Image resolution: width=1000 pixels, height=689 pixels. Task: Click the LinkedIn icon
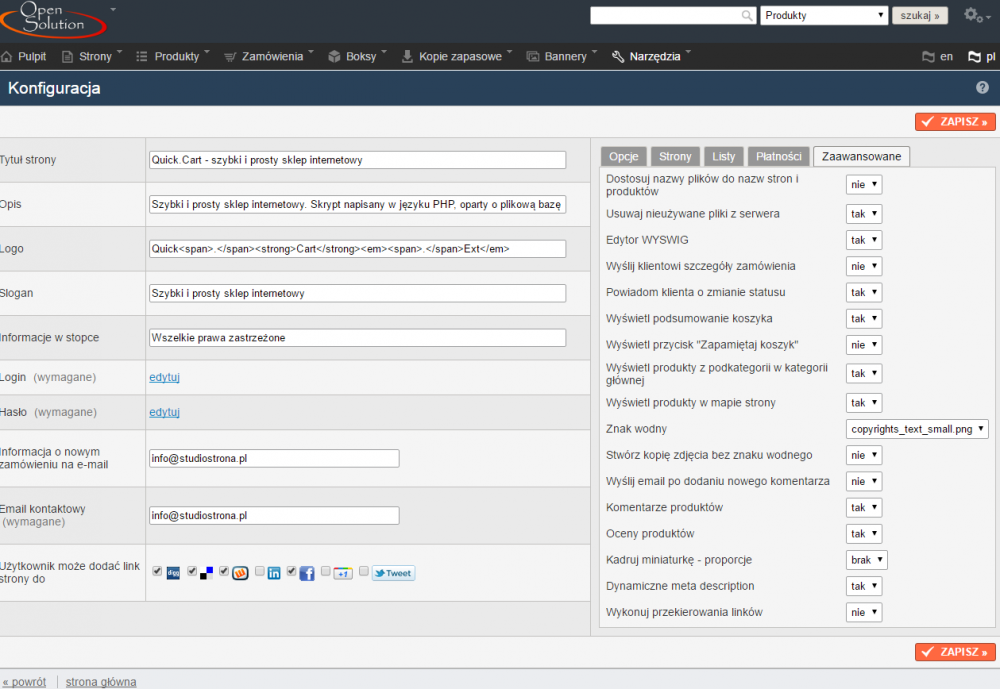coord(274,573)
